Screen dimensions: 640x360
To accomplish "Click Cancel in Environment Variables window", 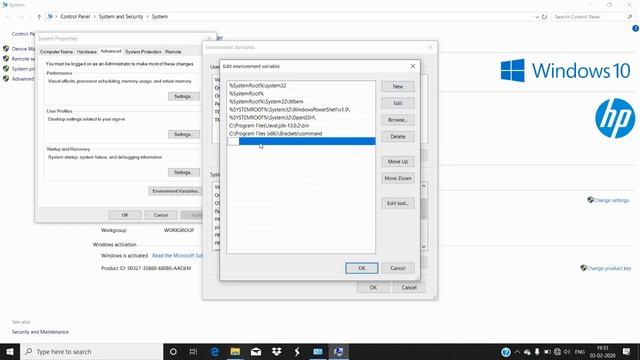I will point(409,288).
